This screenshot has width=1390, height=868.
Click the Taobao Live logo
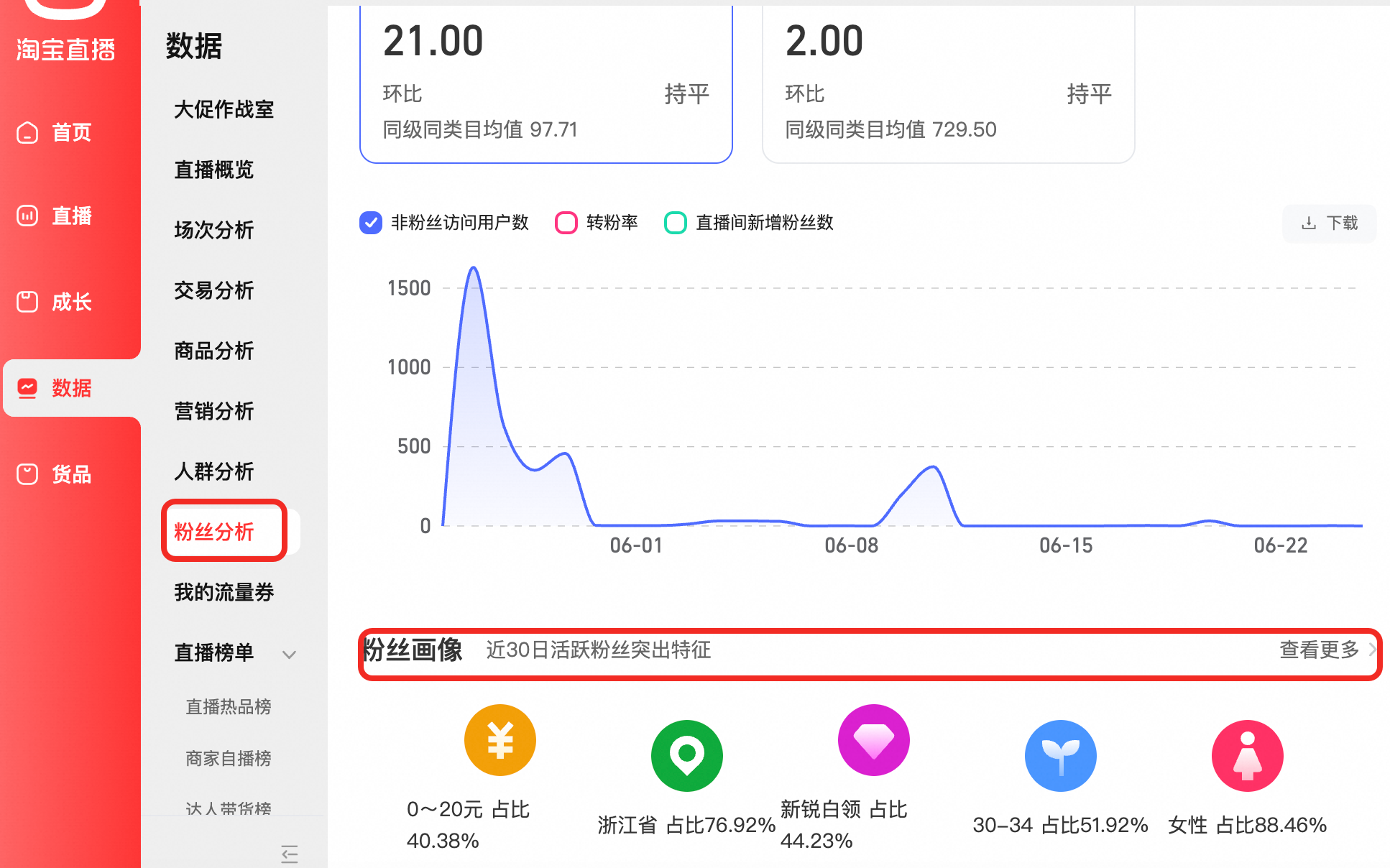65,32
